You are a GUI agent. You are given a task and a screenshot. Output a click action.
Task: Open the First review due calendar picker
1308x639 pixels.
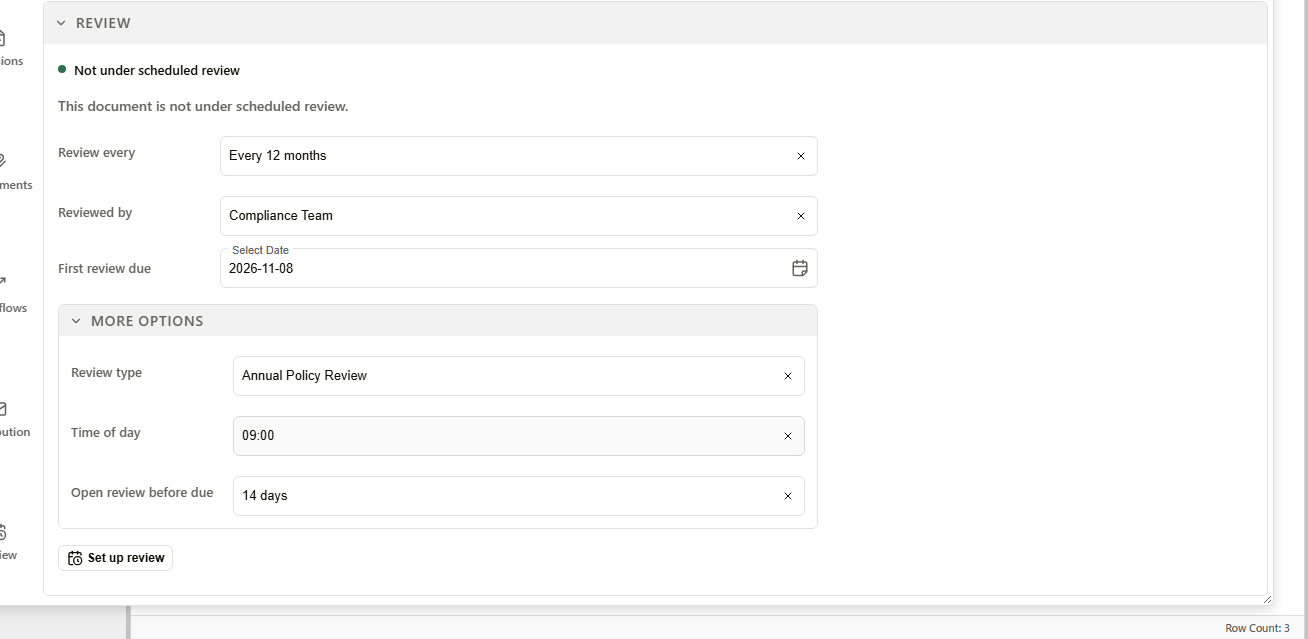coord(800,268)
